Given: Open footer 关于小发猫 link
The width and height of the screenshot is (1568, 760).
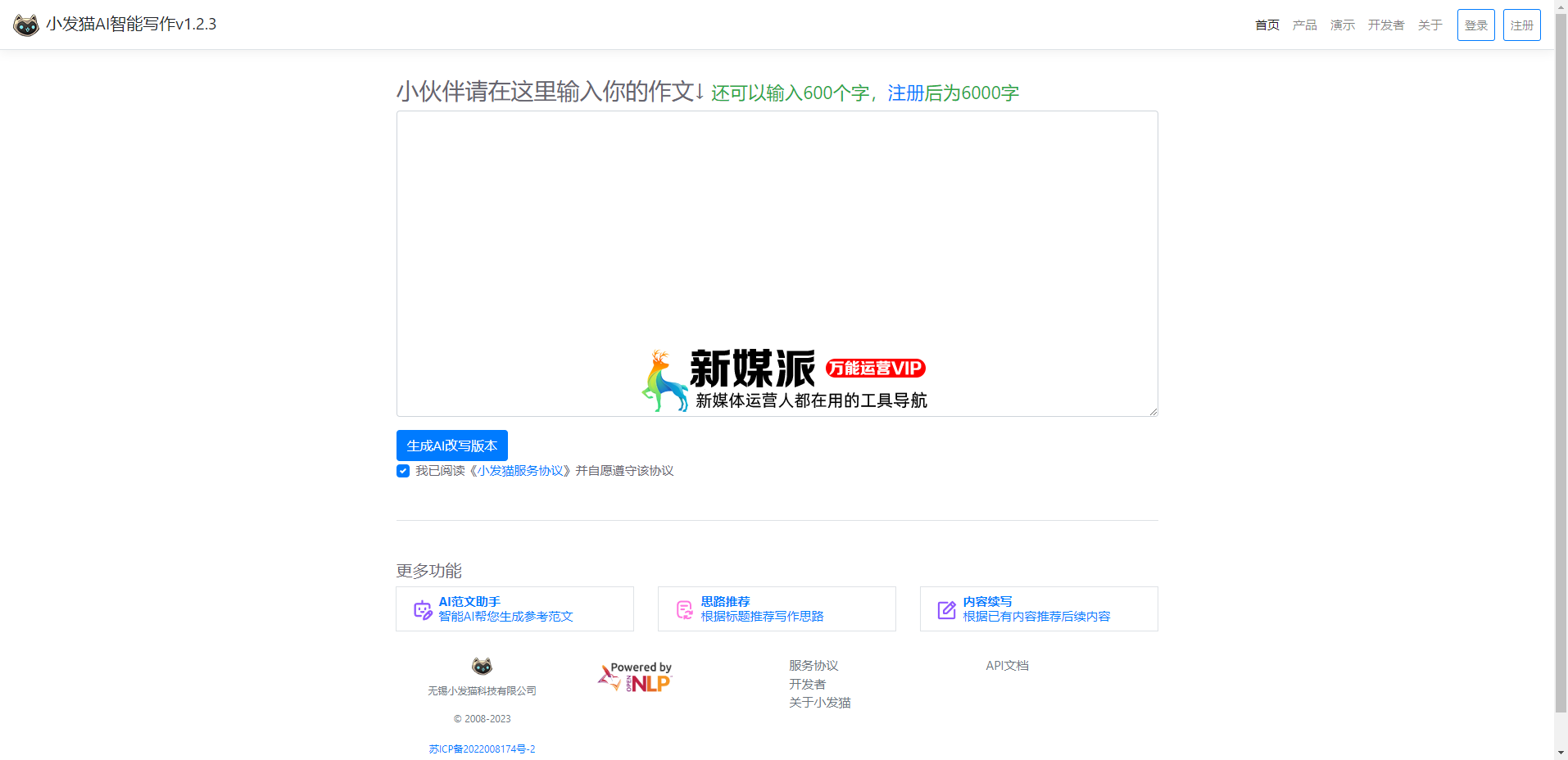Looking at the screenshot, I should (819, 703).
